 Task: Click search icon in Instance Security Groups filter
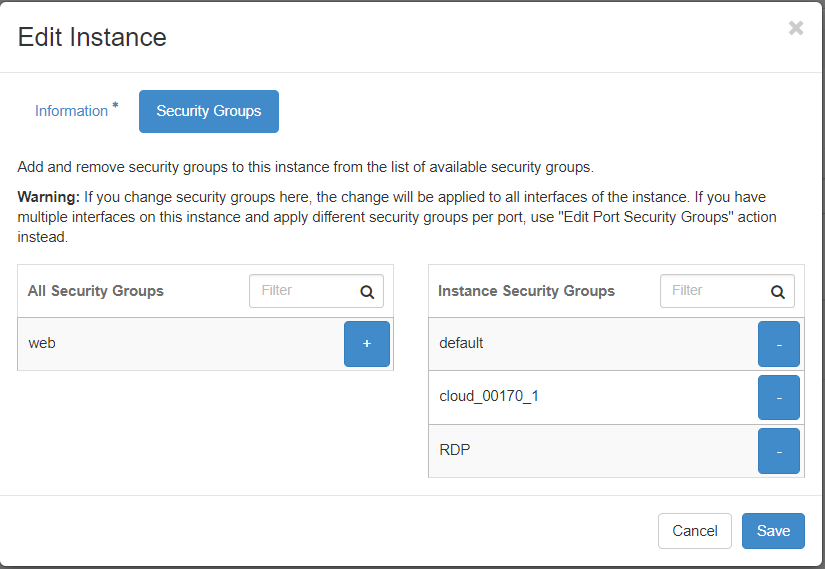pyautogui.click(x=778, y=292)
